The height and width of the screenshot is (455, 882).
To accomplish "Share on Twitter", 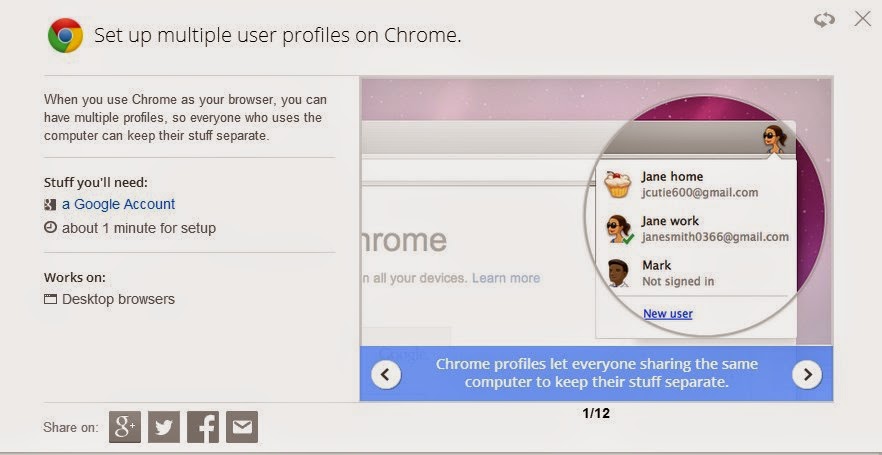I will [x=164, y=427].
